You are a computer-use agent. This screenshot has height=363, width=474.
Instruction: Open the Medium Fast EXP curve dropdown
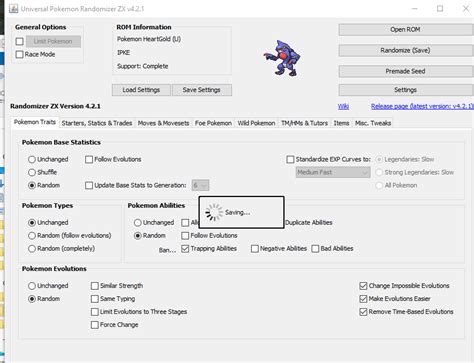(x=333, y=172)
